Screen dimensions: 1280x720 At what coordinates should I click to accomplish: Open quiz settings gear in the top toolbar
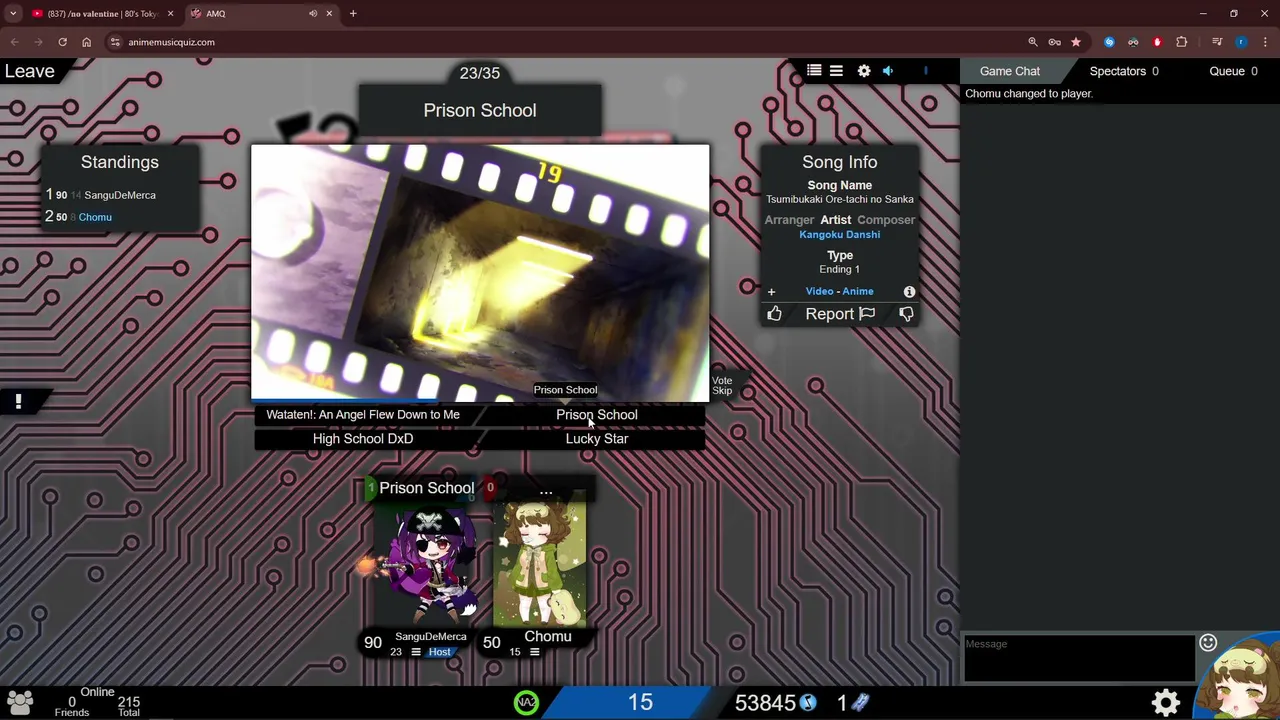click(x=864, y=71)
